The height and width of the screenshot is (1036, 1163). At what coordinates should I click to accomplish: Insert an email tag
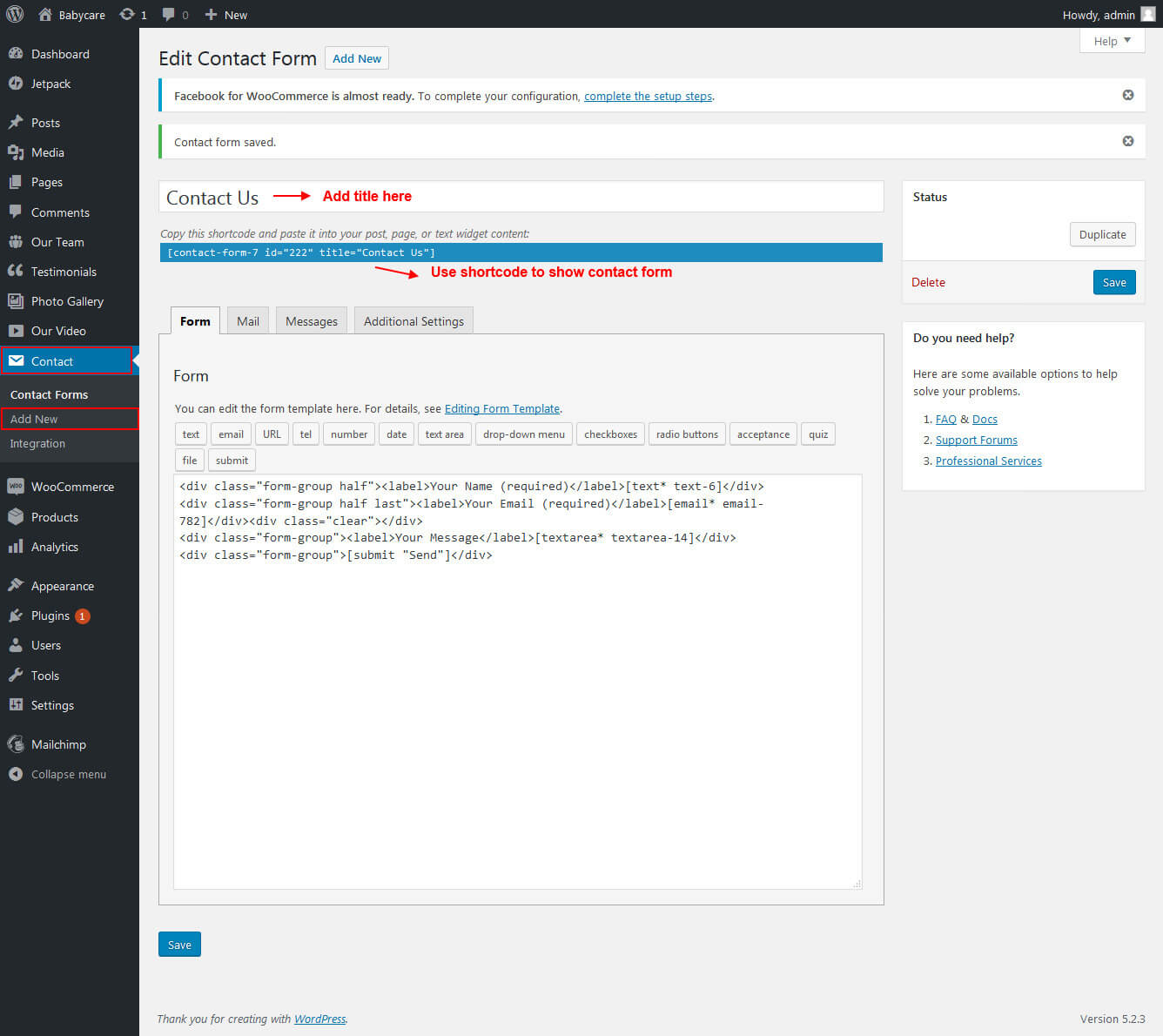tap(231, 434)
